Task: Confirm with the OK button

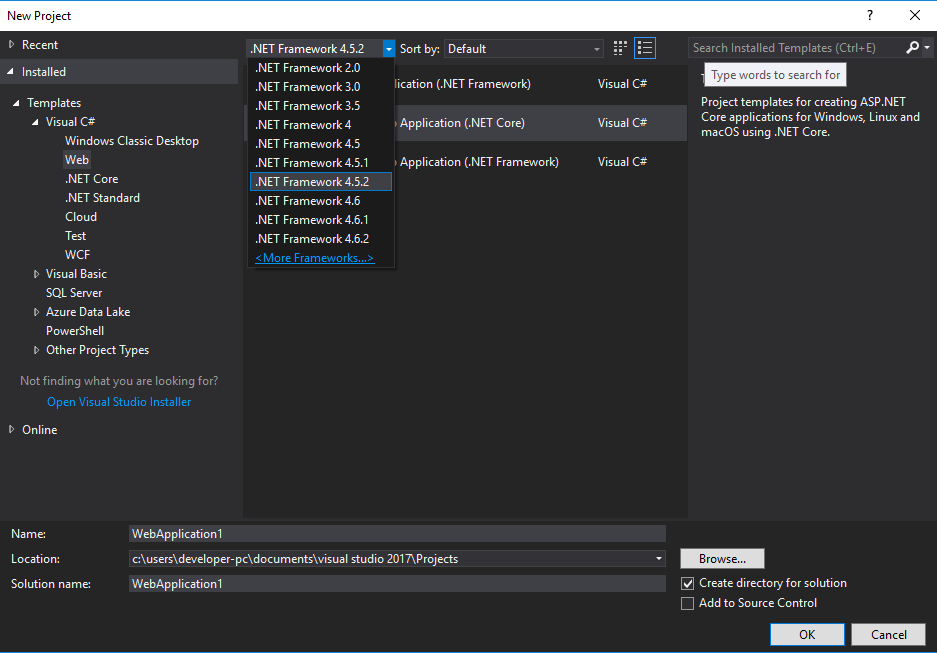Action: (807, 634)
